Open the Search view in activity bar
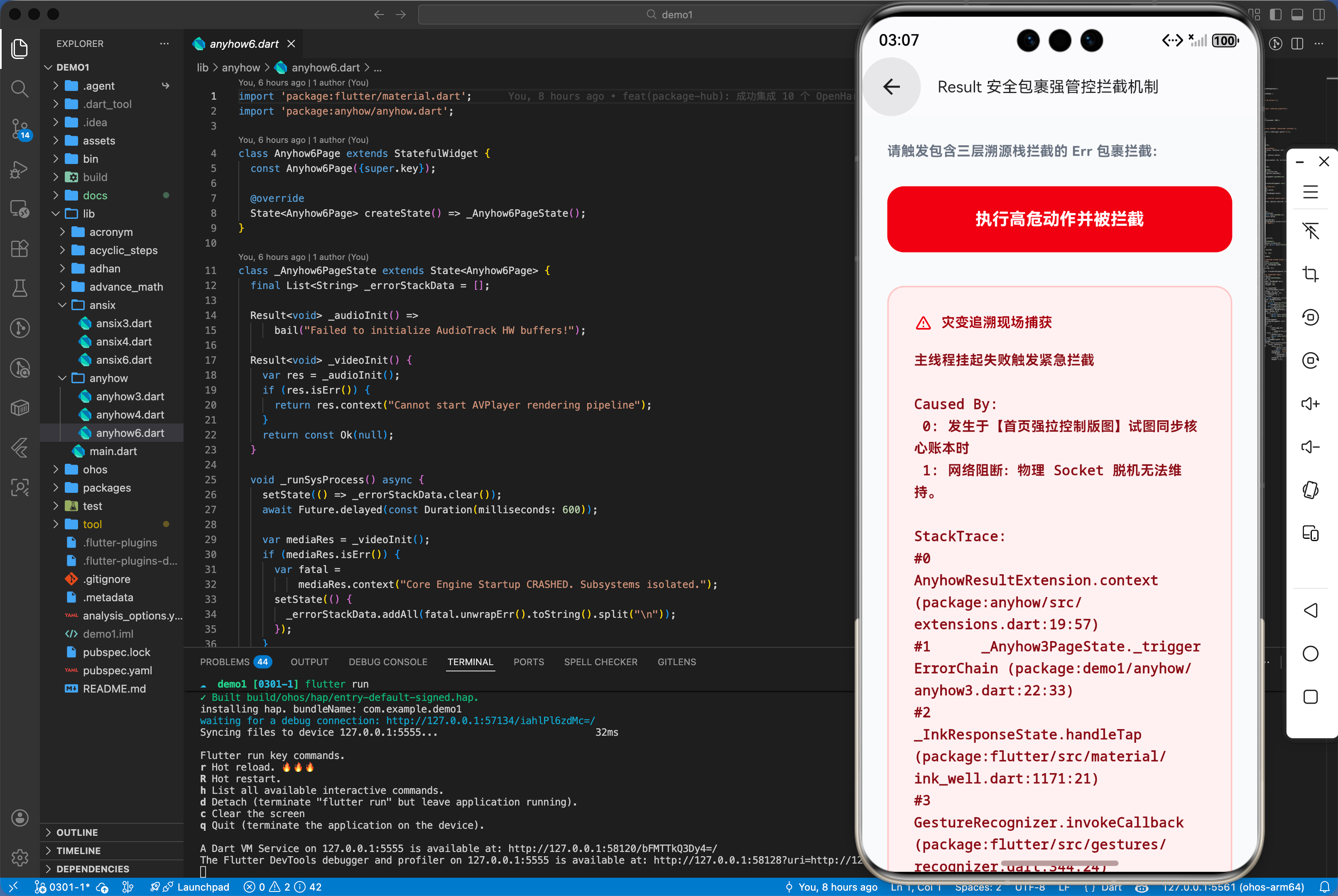This screenshot has height=896, width=1338. [x=20, y=88]
